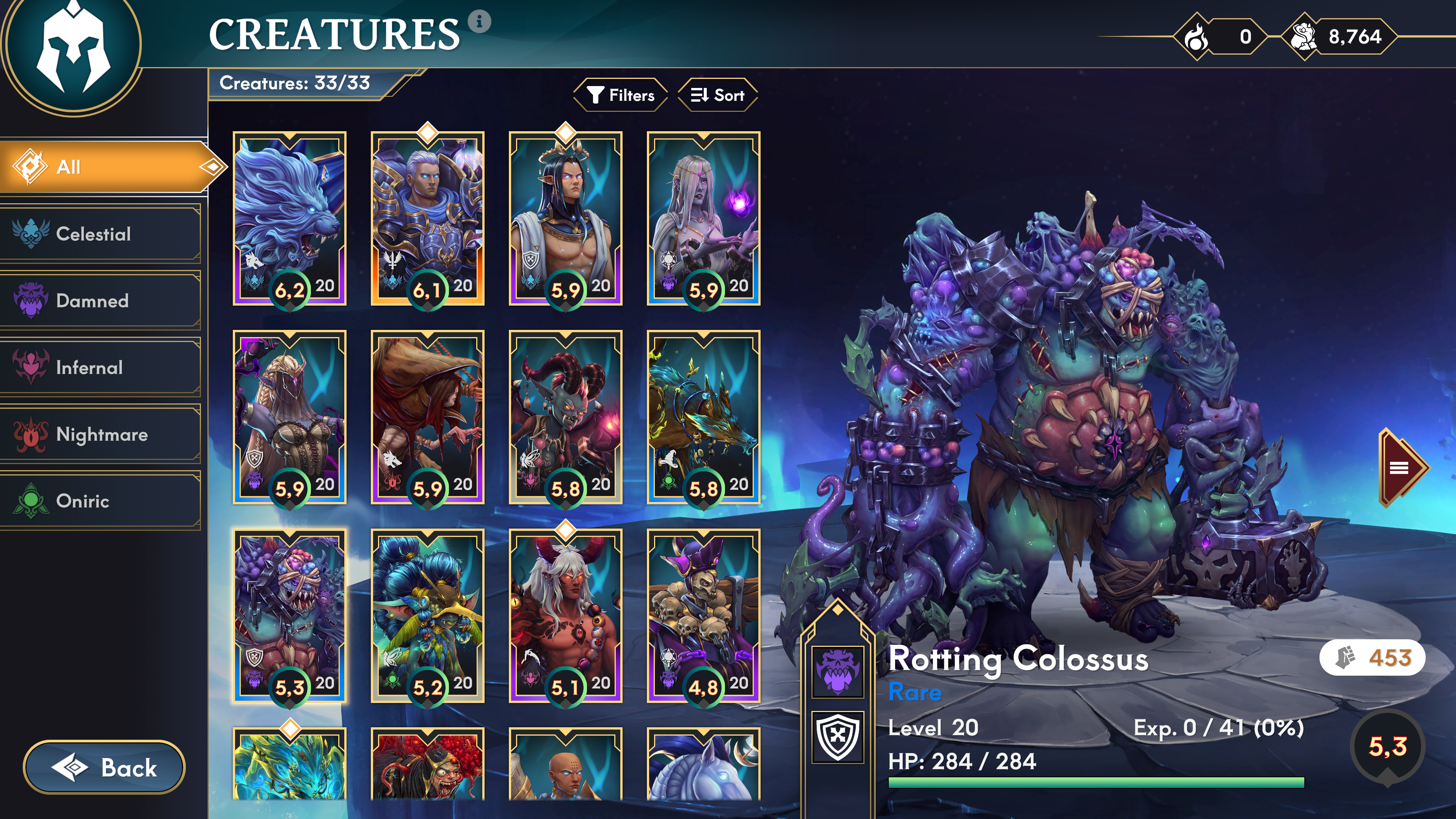Select the Celestial faction tab
1456x819 pixels.
(x=100, y=234)
